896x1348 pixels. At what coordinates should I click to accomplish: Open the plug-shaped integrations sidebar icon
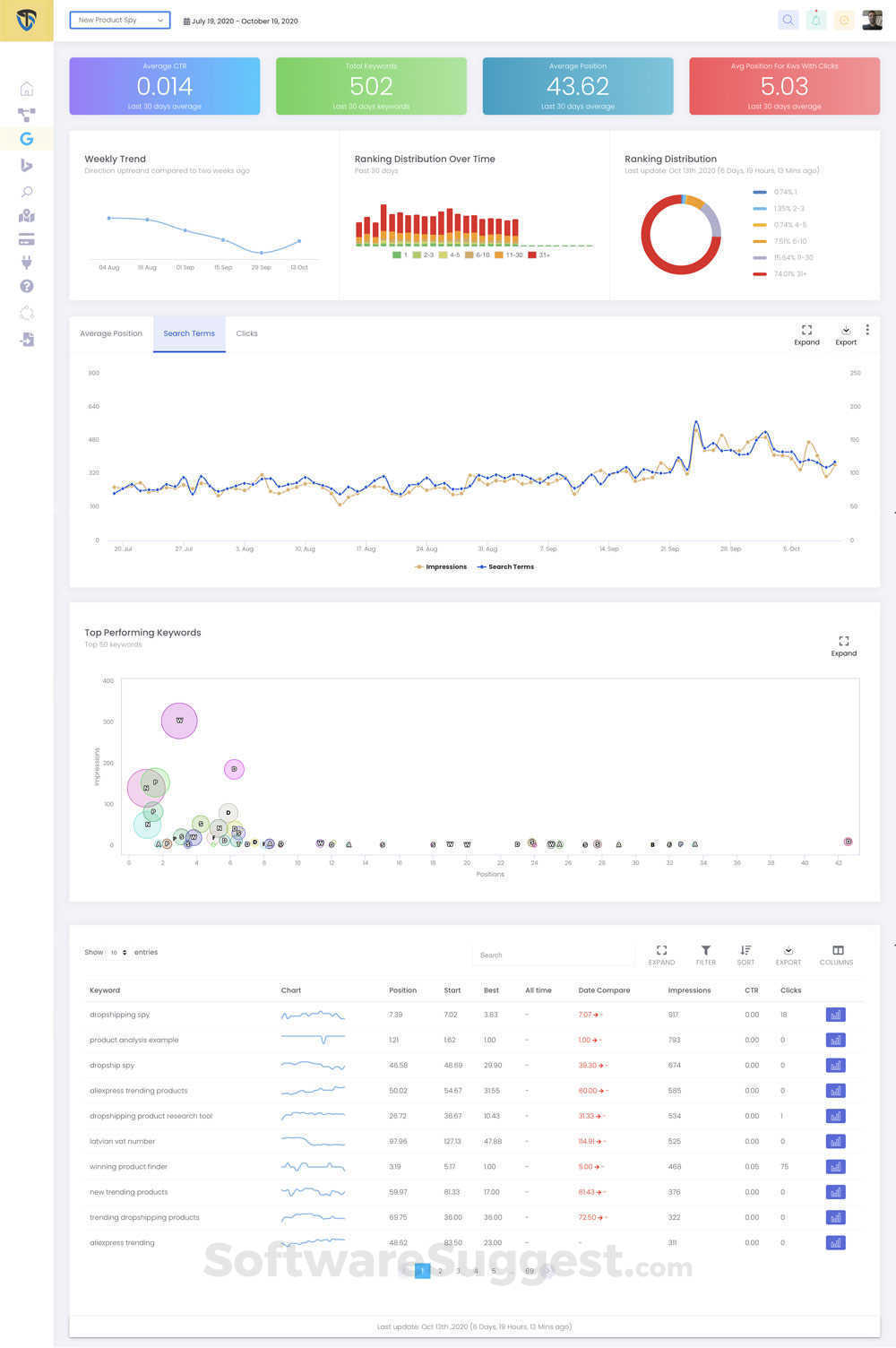[x=27, y=263]
